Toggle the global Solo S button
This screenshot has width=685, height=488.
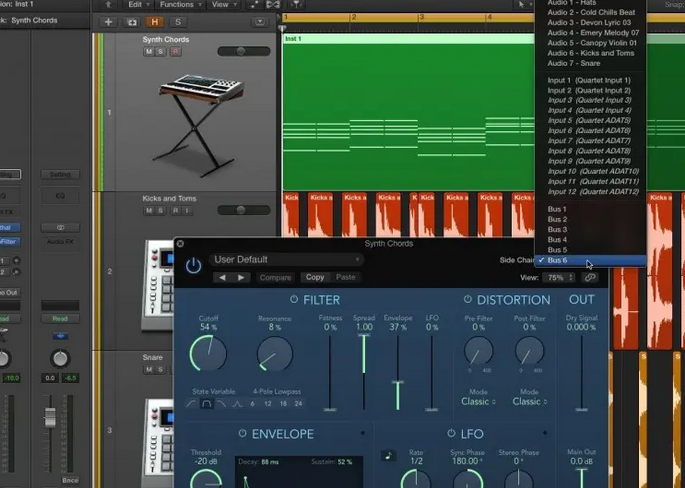[178, 22]
